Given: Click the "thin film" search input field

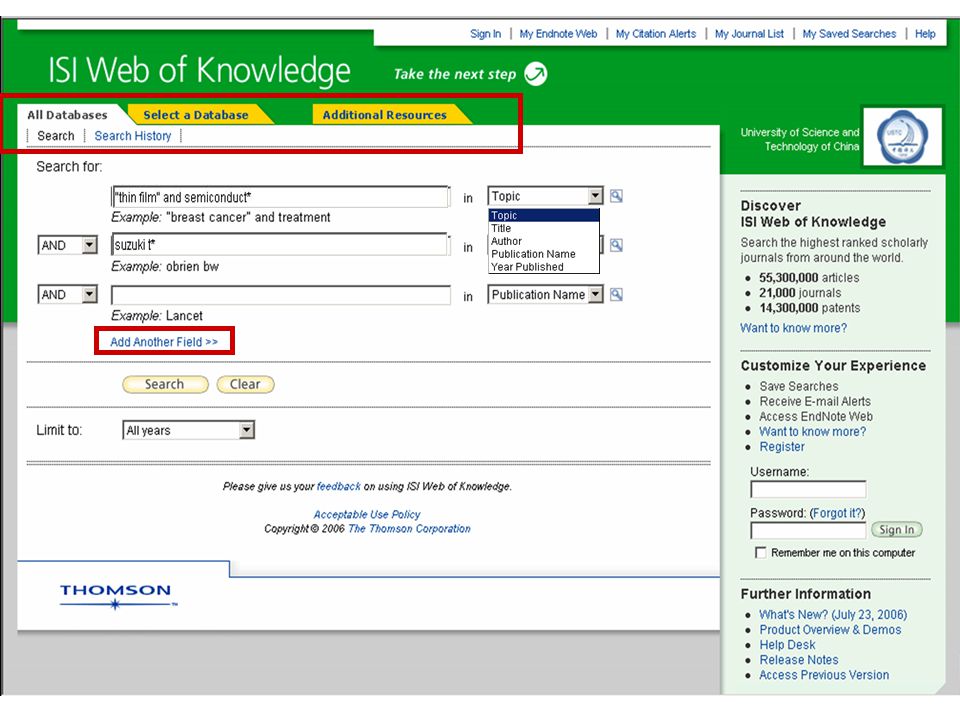Looking at the screenshot, I should pos(280,197).
